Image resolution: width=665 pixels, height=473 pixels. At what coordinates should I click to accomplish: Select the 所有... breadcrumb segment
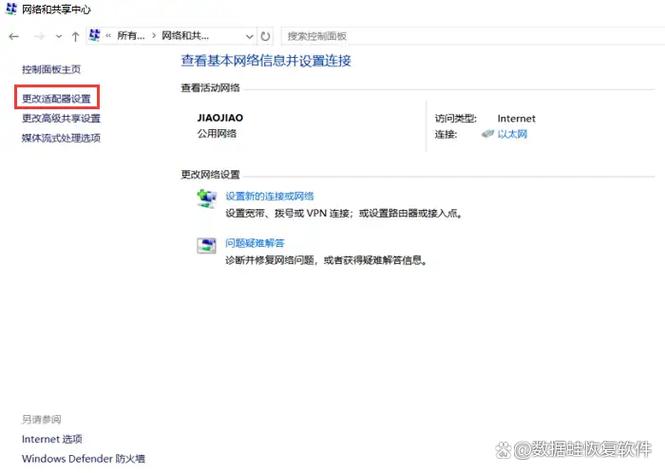(131, 36)
